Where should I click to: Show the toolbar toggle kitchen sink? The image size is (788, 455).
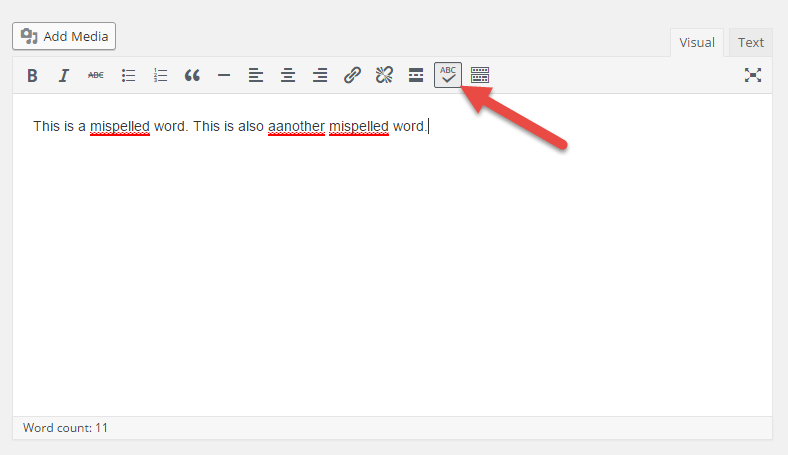coord(480,75)
